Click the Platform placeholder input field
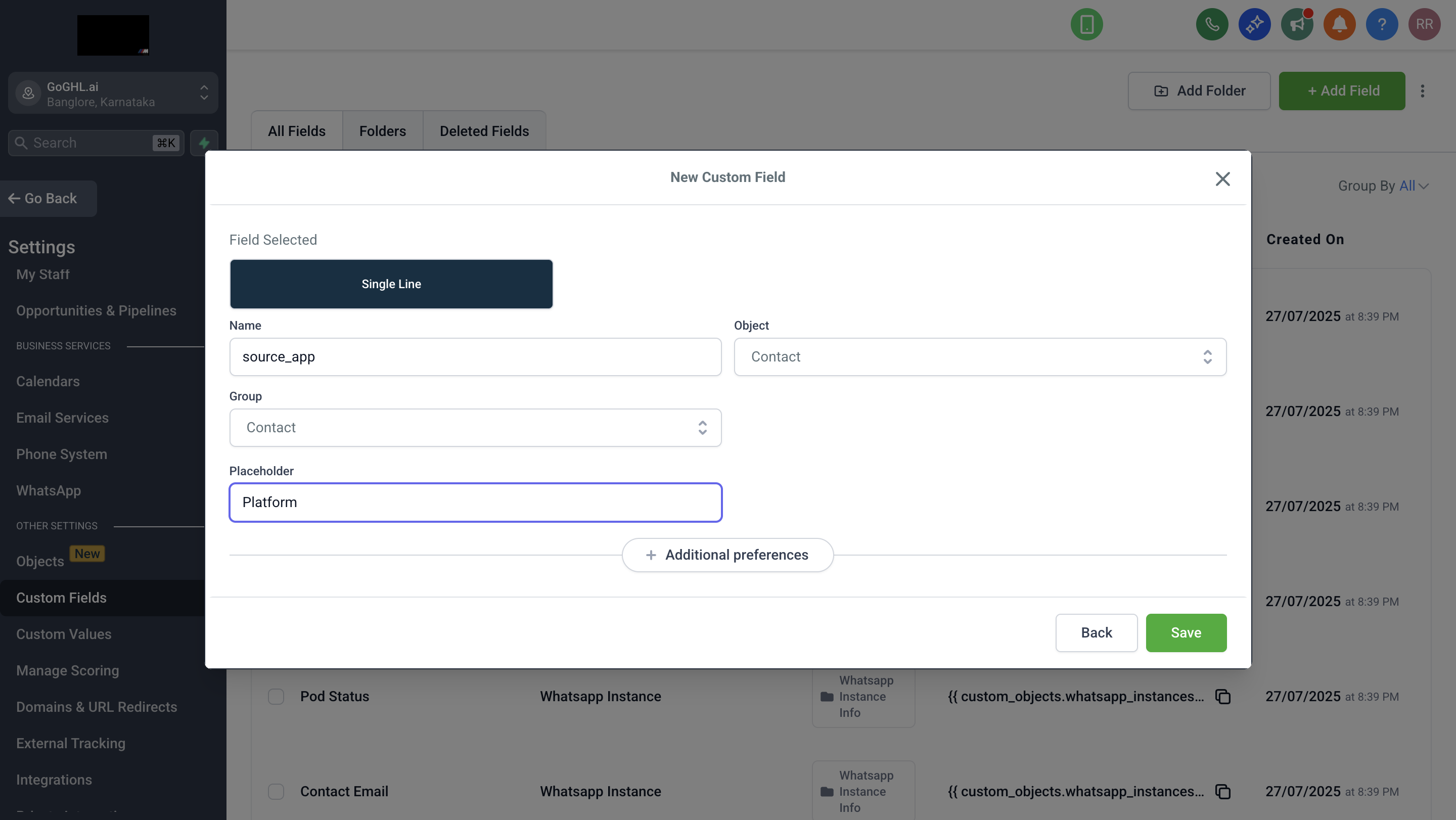Screen dimensions: 1456x820 (x=475, y=502)
